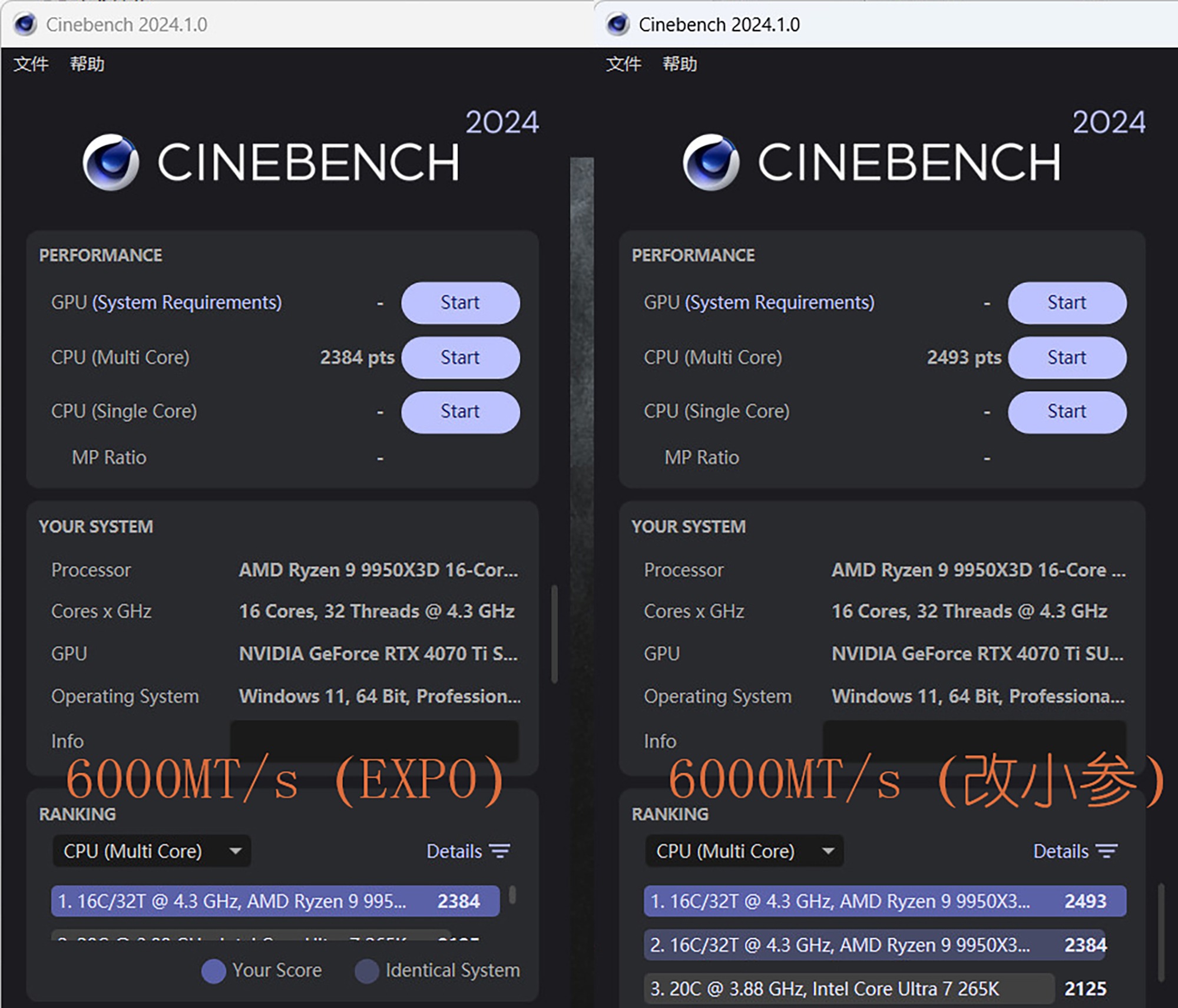
Task: Click the filter icon beside Details in the right window
Action: tap(1107, 851)
